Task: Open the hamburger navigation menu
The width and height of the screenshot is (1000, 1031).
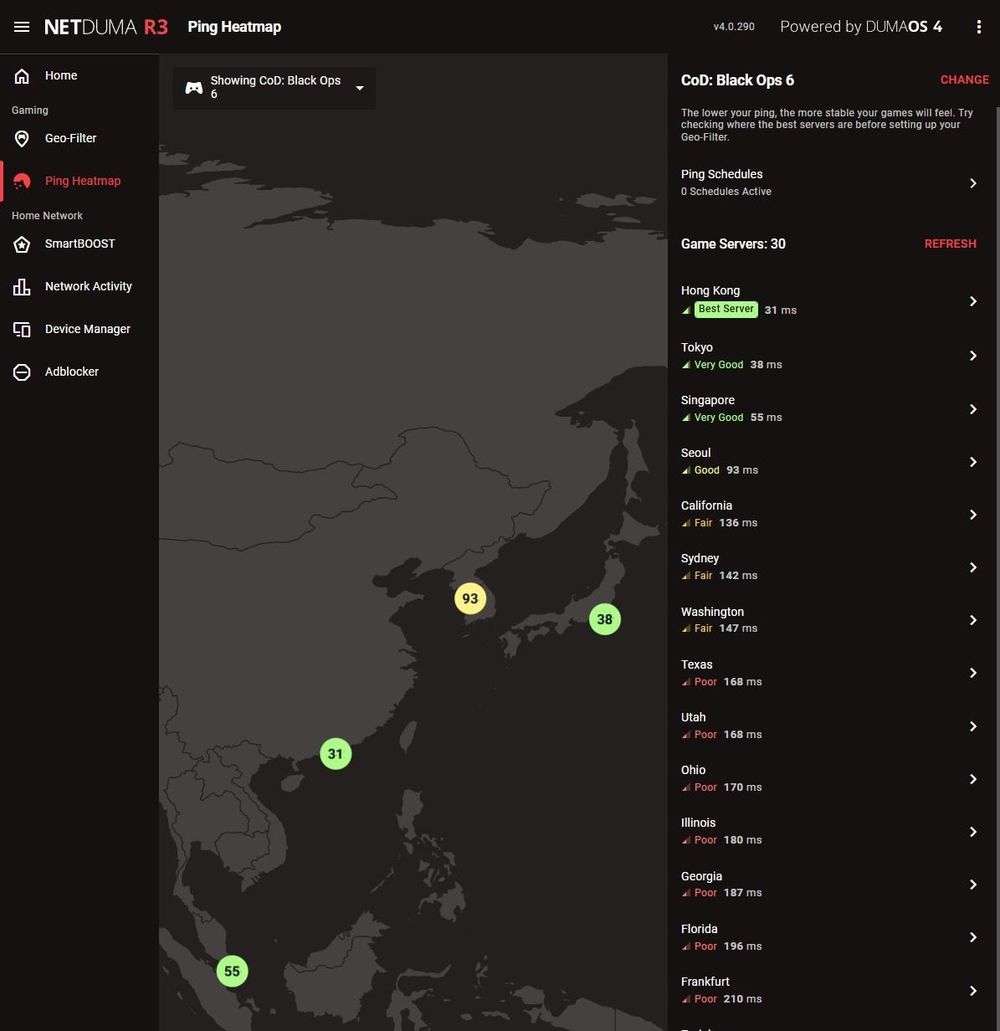Action: [22, 27]
